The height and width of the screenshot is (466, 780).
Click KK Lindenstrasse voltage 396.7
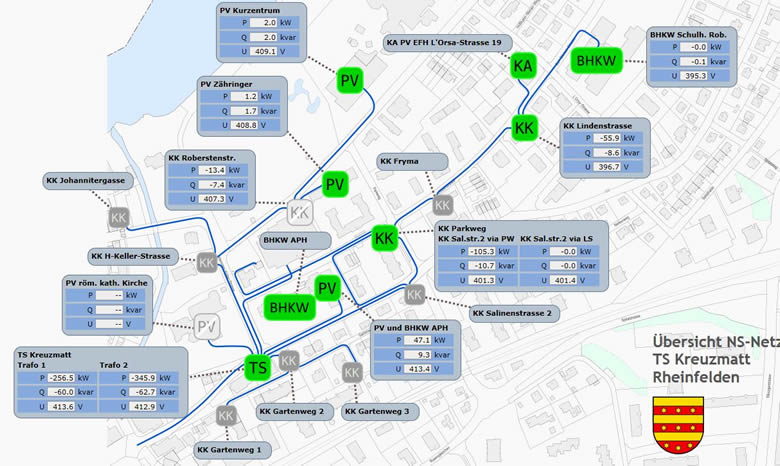(607, 167)
